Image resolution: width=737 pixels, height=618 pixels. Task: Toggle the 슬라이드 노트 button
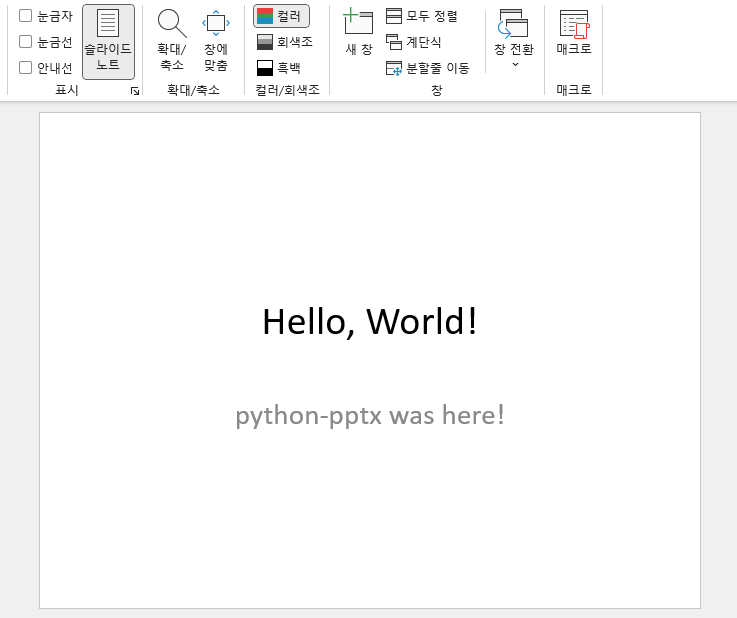point(108,42)
